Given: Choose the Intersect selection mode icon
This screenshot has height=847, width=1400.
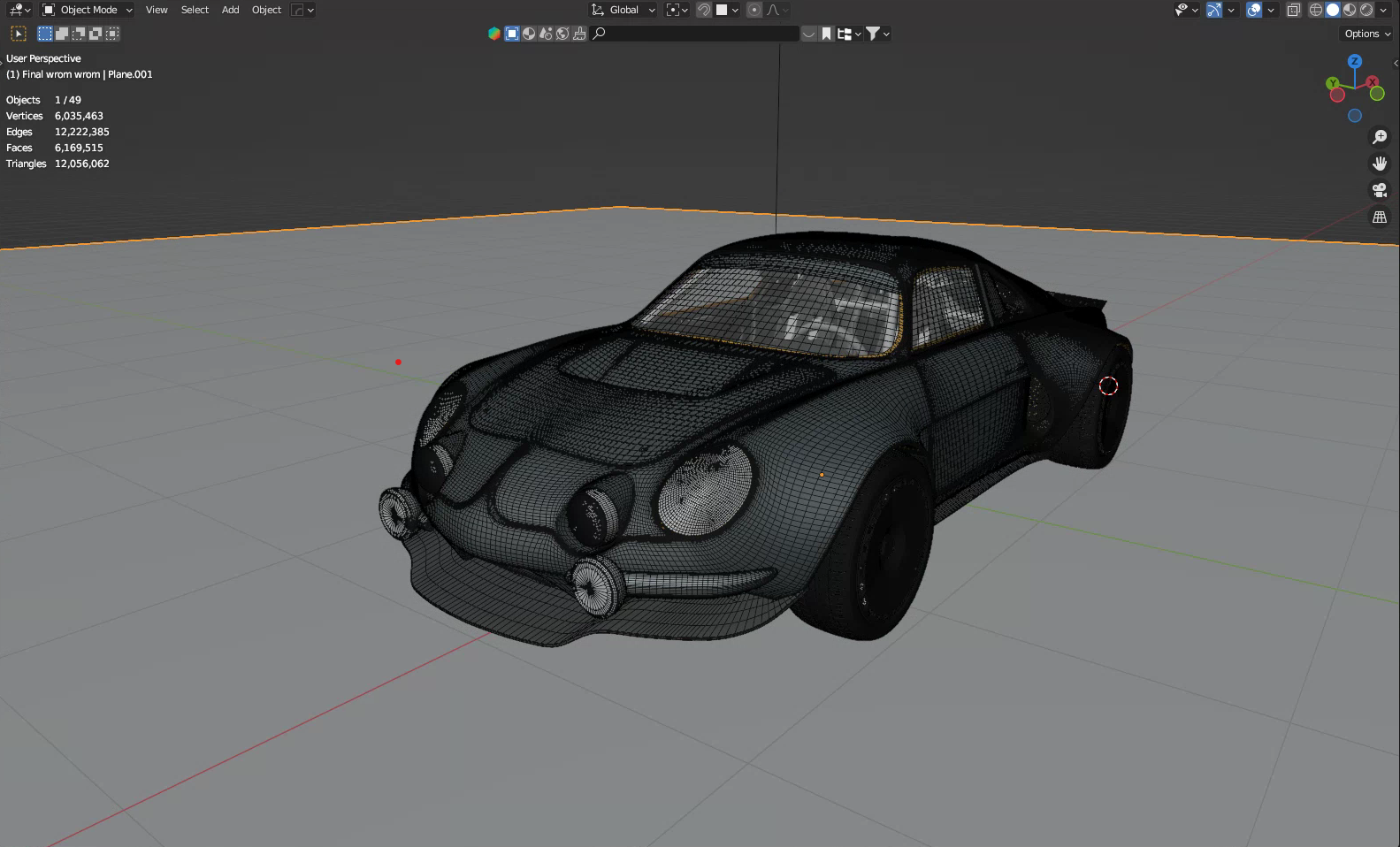Looking at the screenshot, I should pyautogui.click(x=112, y=34).
